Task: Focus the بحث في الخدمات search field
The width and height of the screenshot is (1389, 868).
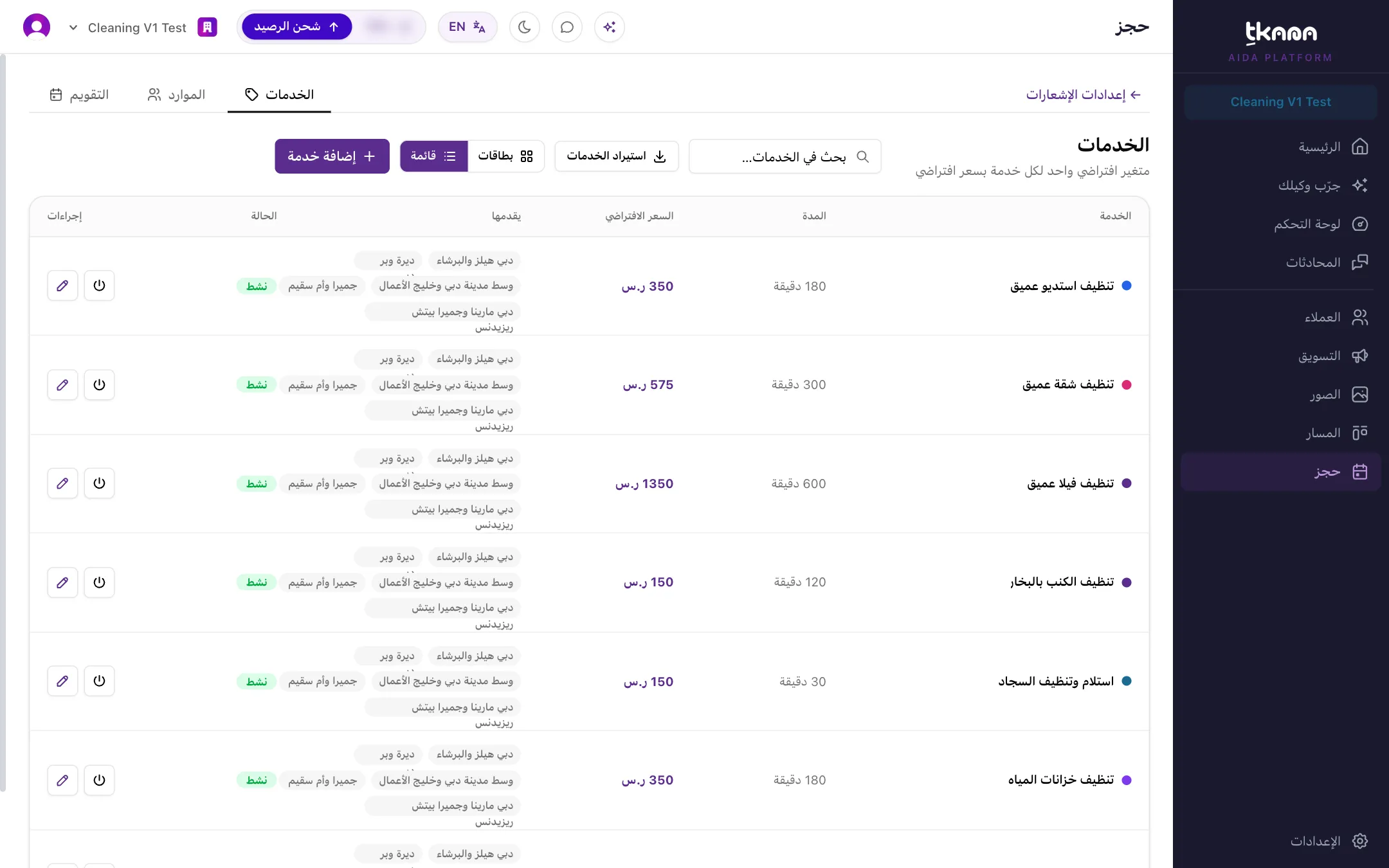Action: pyautogui.click(x=785, y=156)
